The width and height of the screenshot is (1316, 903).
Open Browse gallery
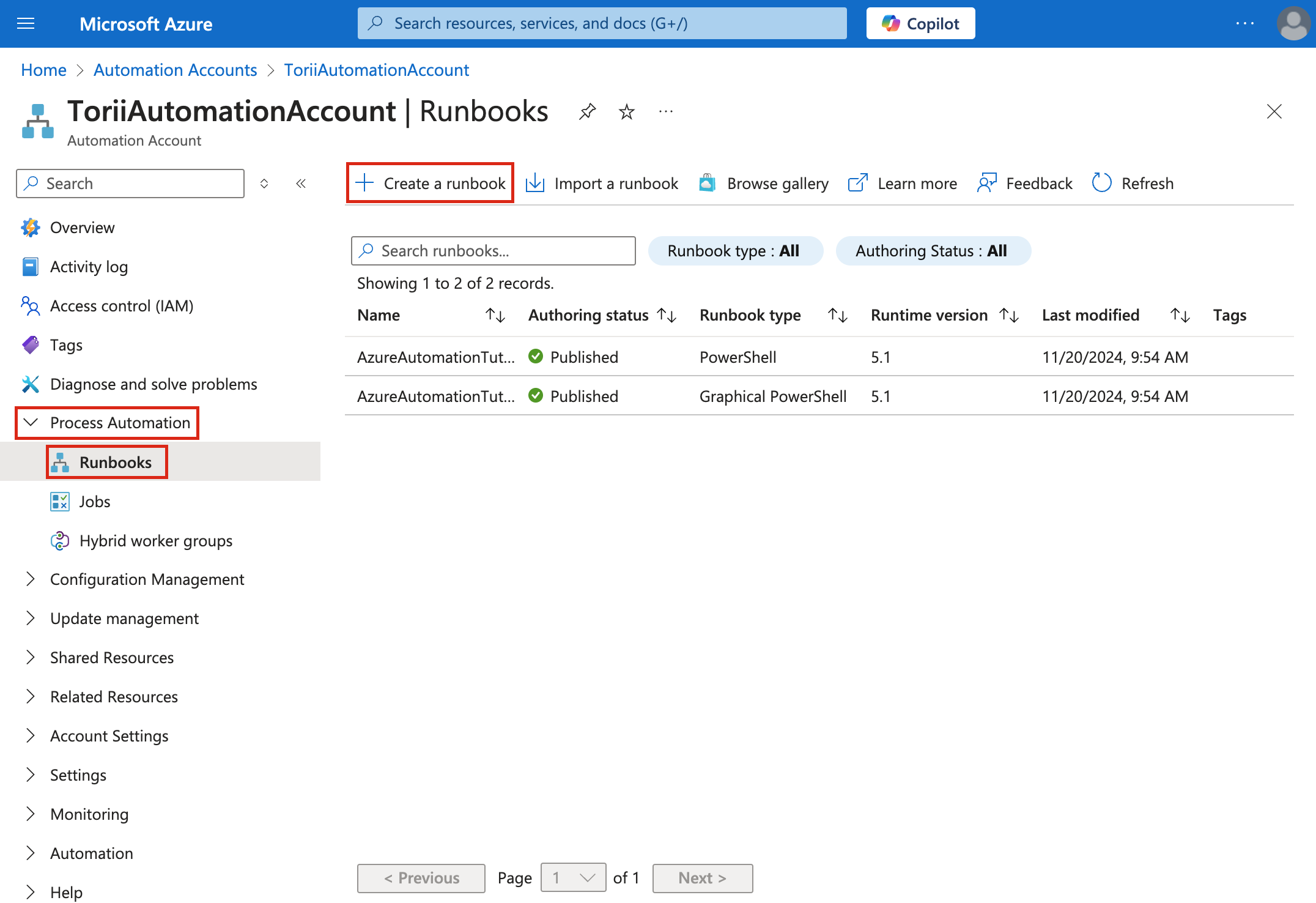[x=763, y=183]
